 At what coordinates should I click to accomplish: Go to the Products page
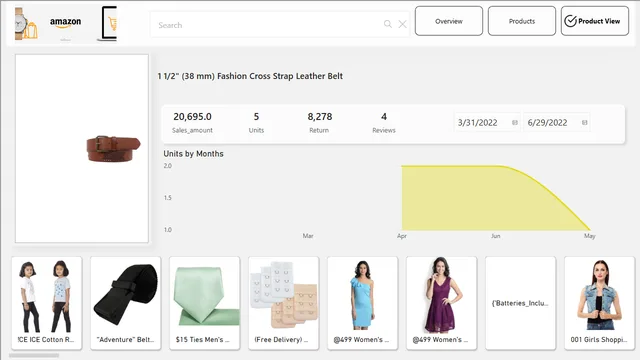(x=522, y=21)
